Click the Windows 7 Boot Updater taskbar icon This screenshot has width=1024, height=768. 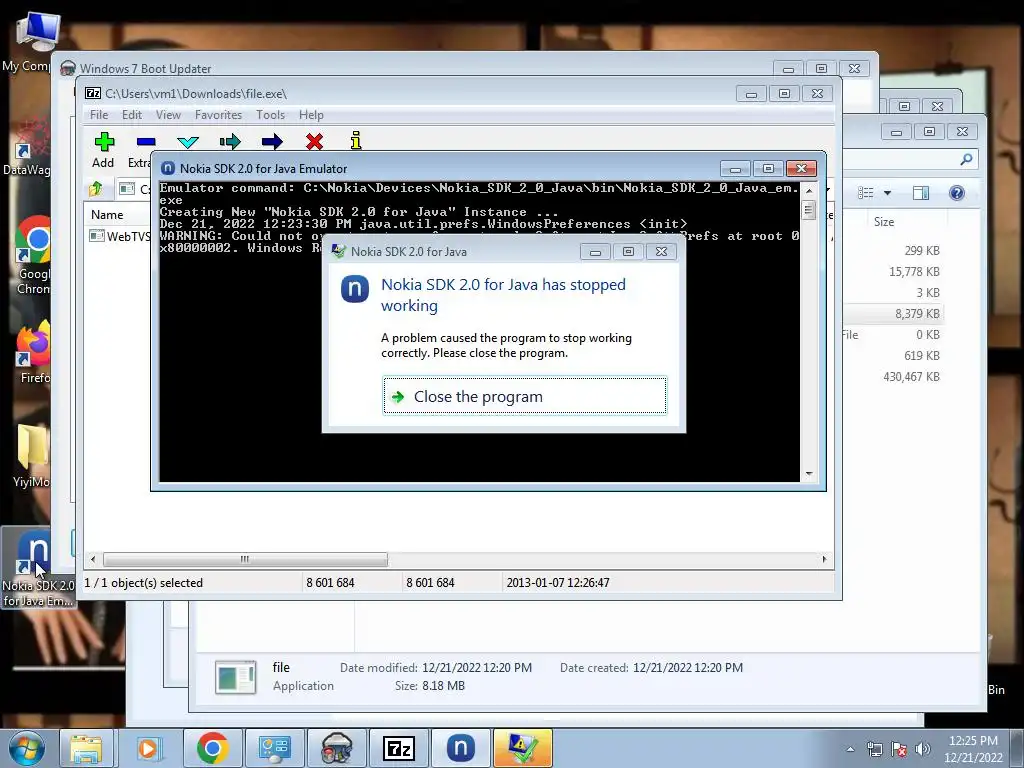pos(337,748)
